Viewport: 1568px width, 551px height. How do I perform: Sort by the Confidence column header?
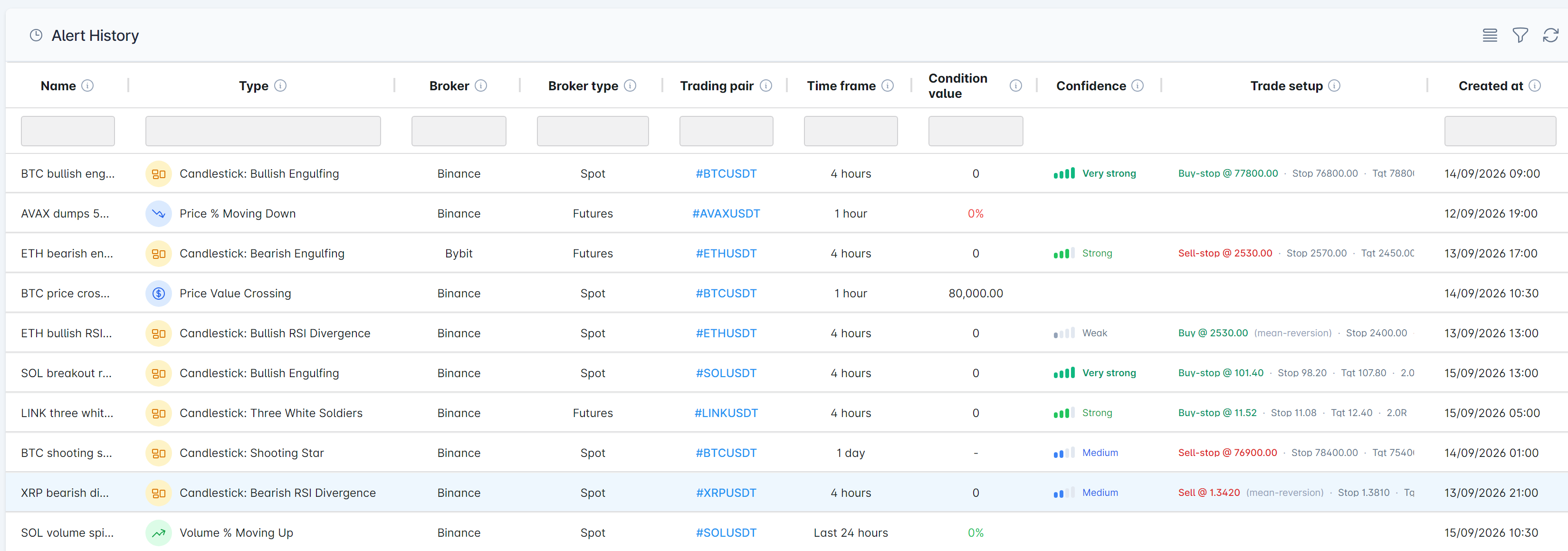click(1091, 86)
